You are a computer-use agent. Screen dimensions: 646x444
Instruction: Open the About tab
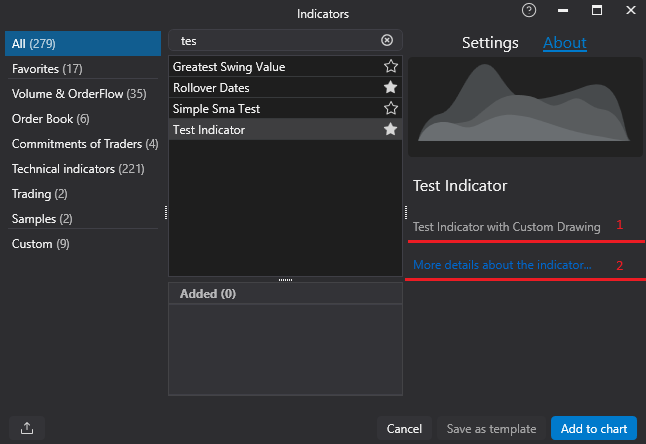(x=564, y=43)
